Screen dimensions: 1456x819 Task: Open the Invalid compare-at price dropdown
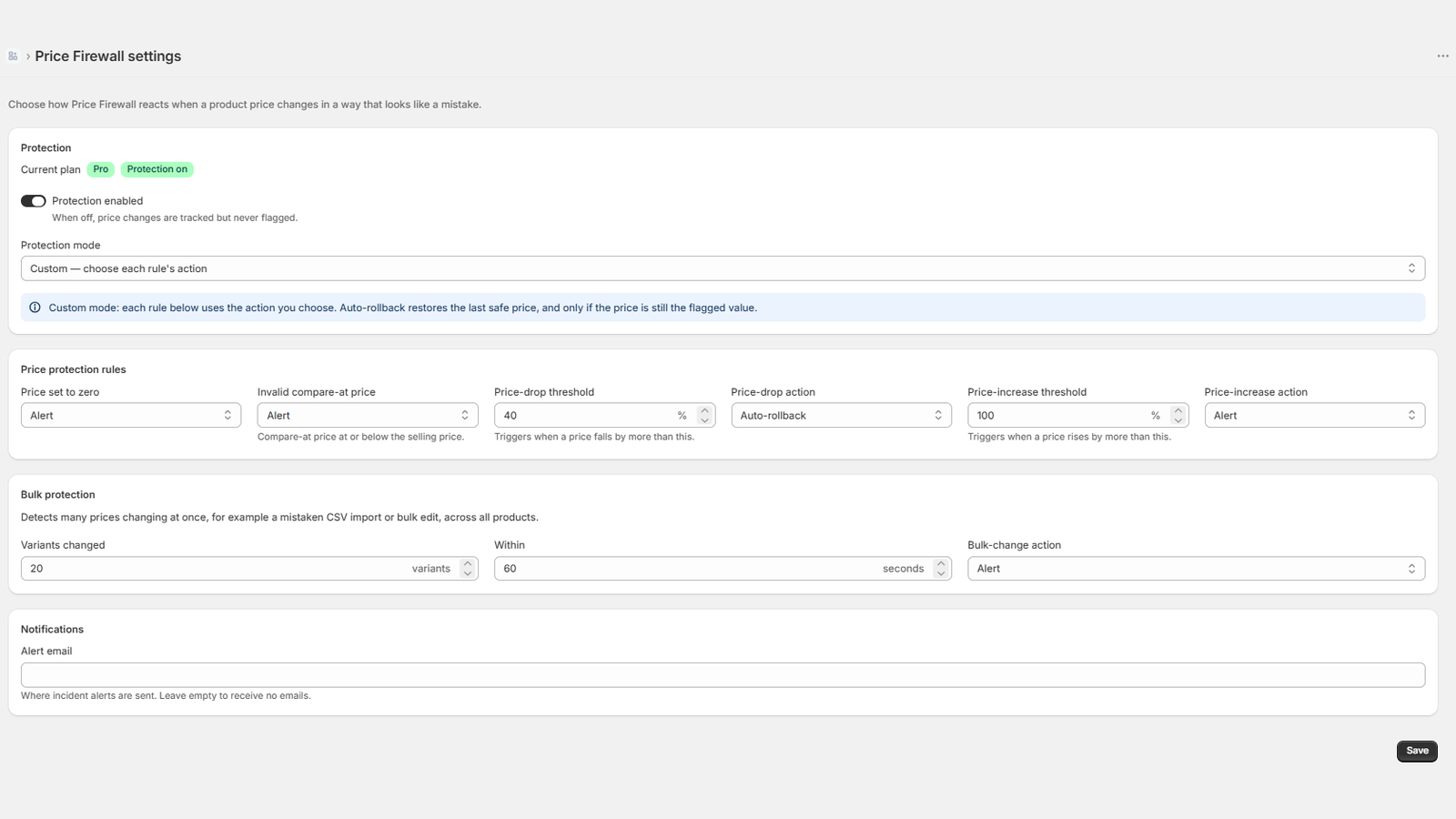click(368, 415)
